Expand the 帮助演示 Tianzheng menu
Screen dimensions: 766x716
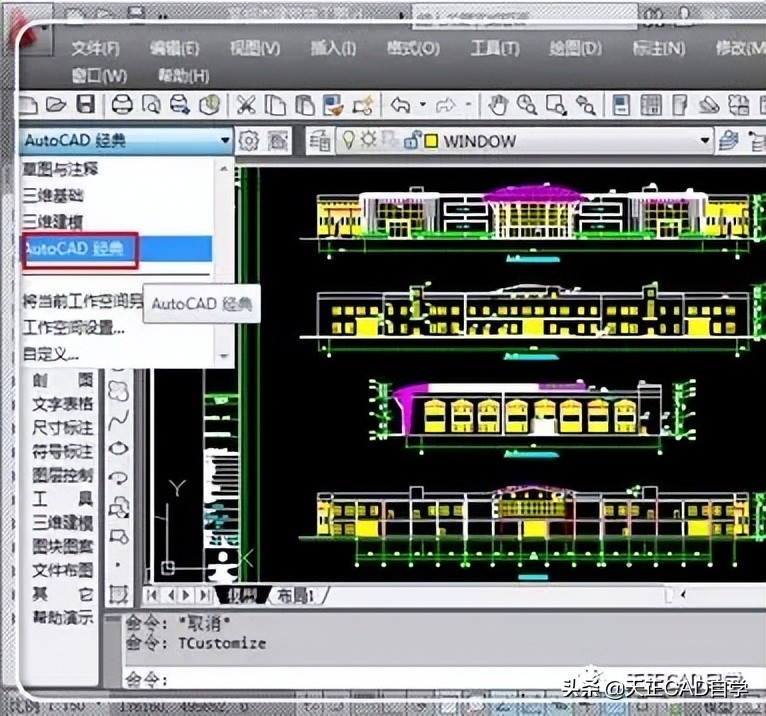click(x=63, y=618)
